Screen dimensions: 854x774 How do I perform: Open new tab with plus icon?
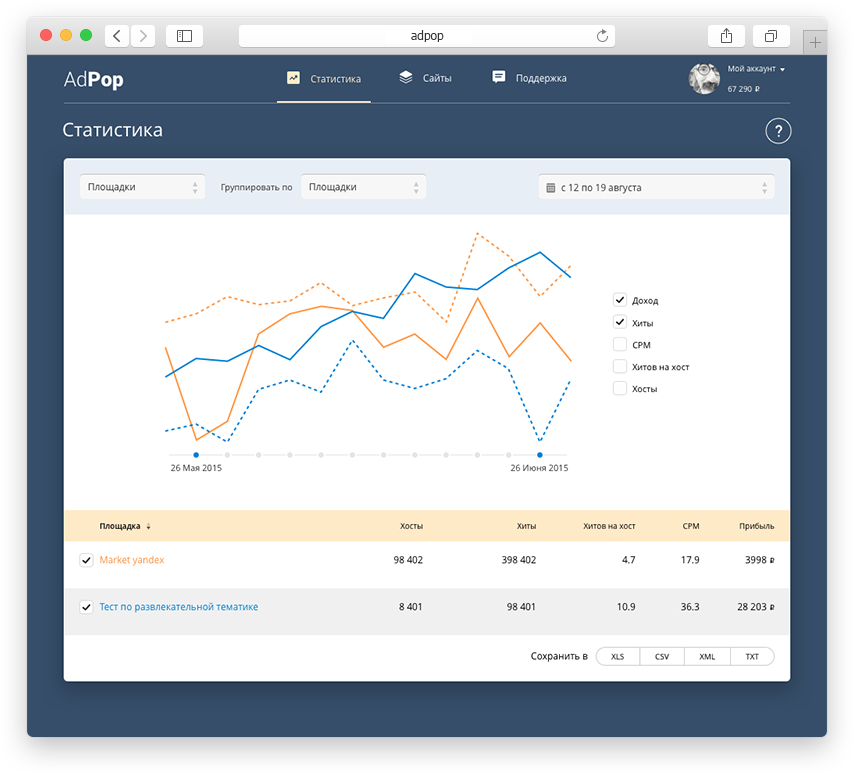[x=815, y=42]
